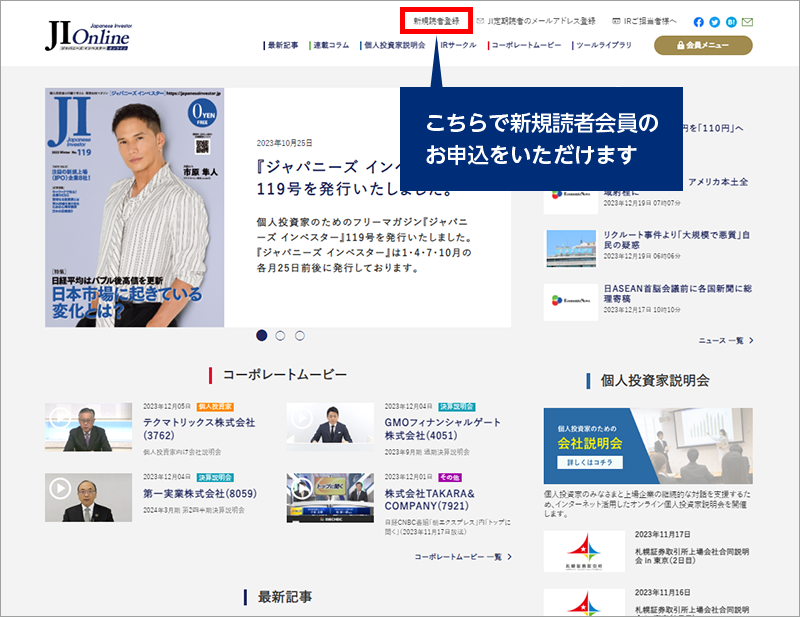Screen dimensions: 800x617
Task: Open the 第一実業株式会社(8059) title
Action: 200,493
